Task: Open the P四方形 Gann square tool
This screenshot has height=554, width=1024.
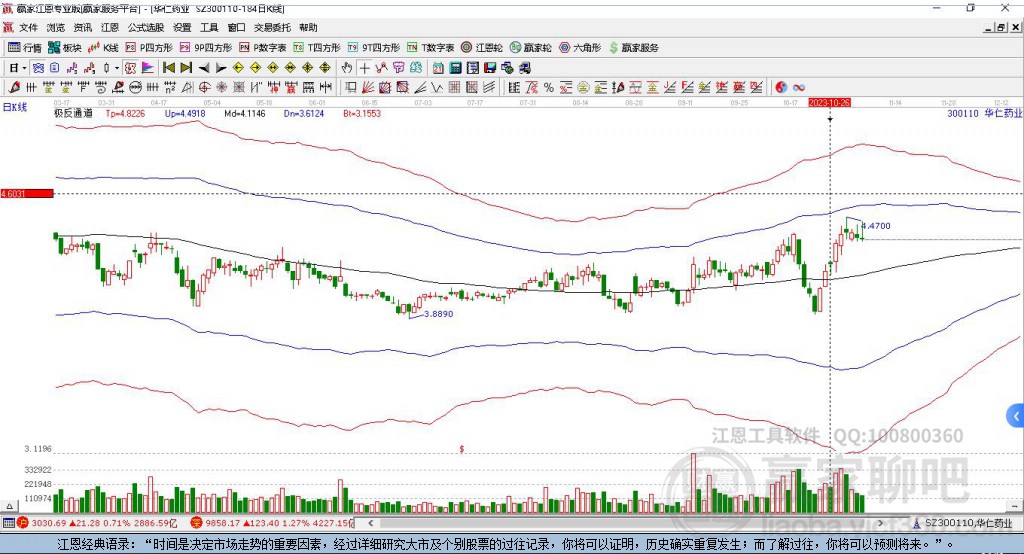Action: [x=149, y=48]
